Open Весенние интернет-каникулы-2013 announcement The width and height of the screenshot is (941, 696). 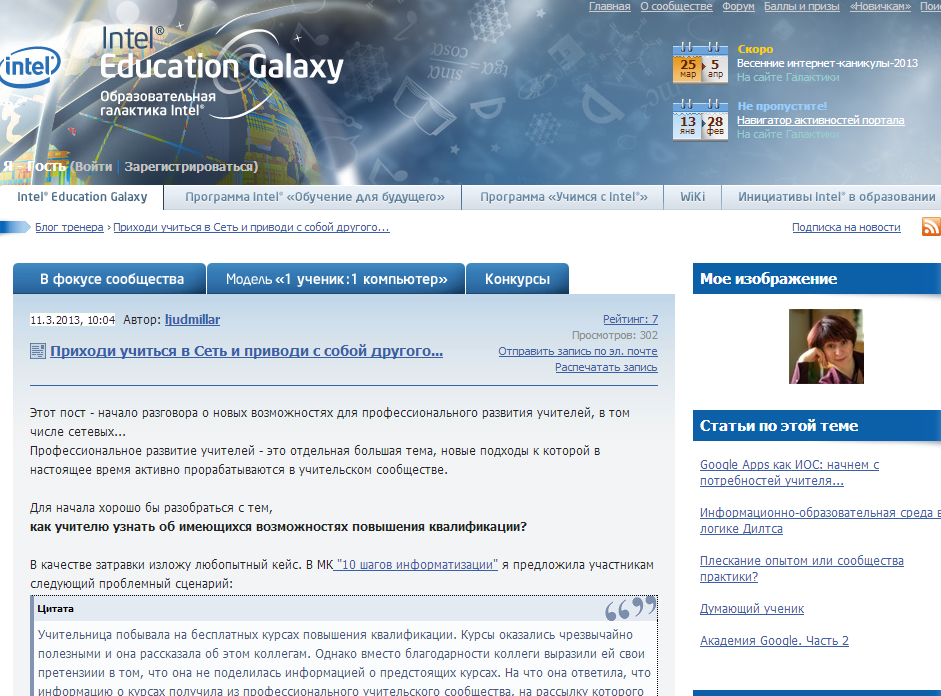[x=828, y=63]
